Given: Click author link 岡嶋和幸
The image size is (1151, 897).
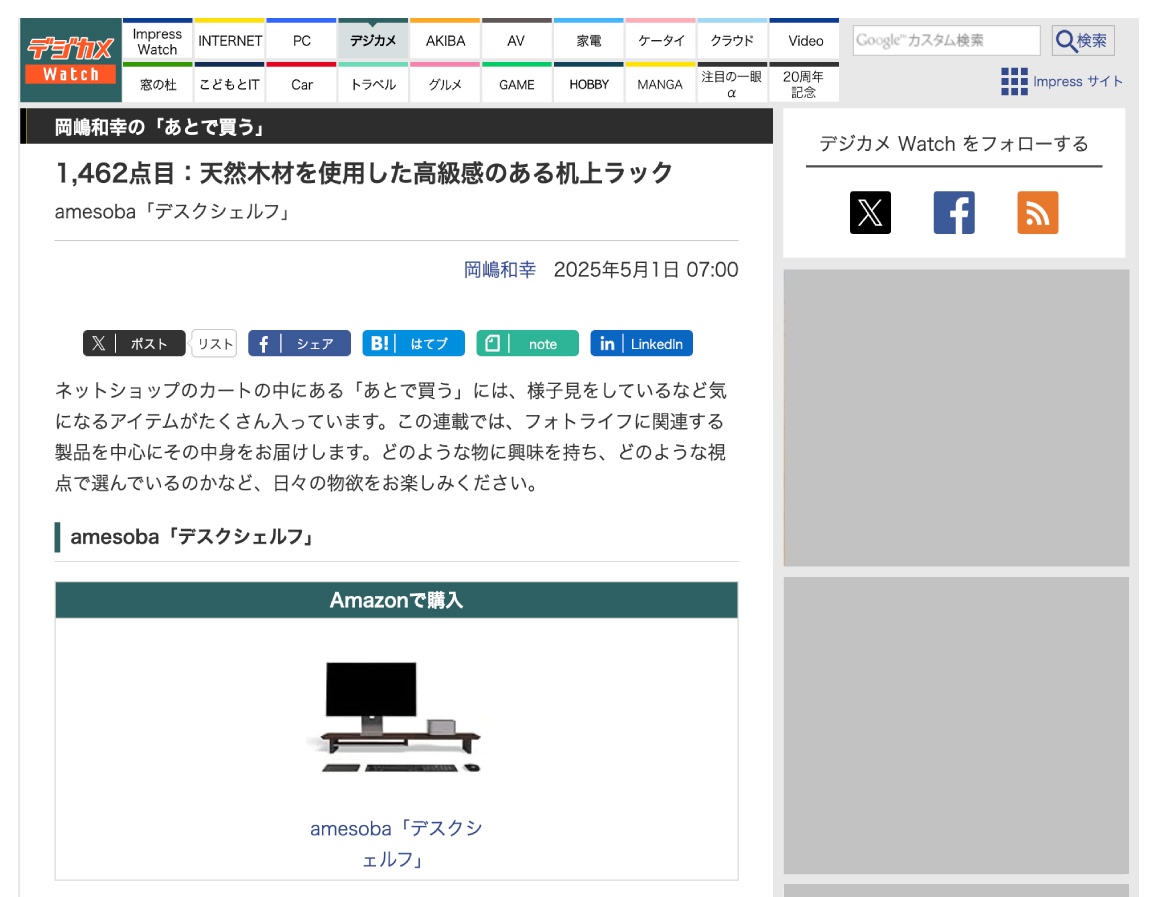Looking at the screenshot, I should click(x=500, y=269).
